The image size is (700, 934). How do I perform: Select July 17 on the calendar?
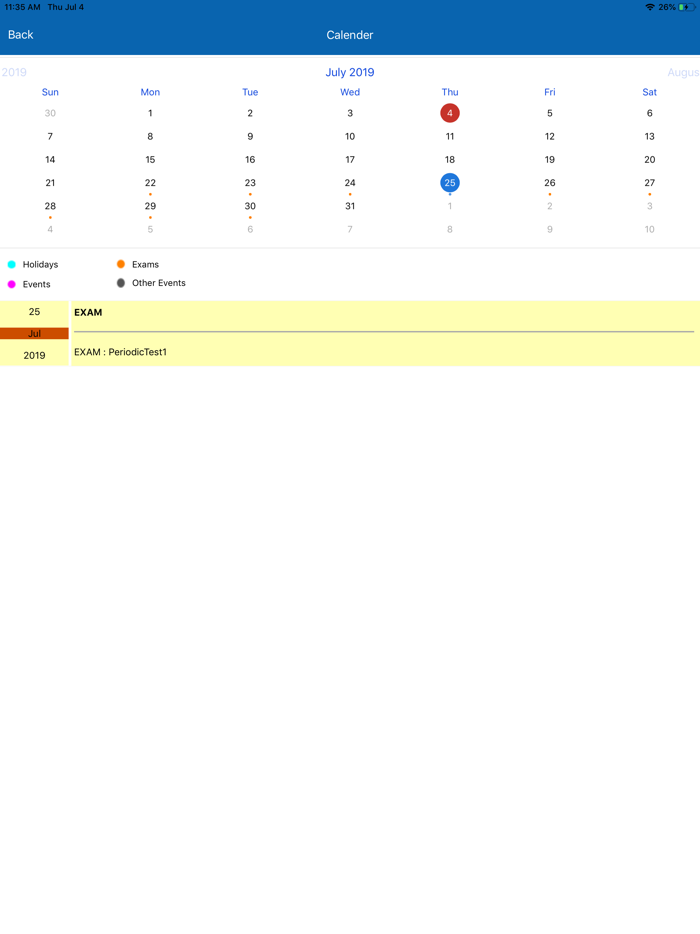pyautogui.click(x=350, y=160)
